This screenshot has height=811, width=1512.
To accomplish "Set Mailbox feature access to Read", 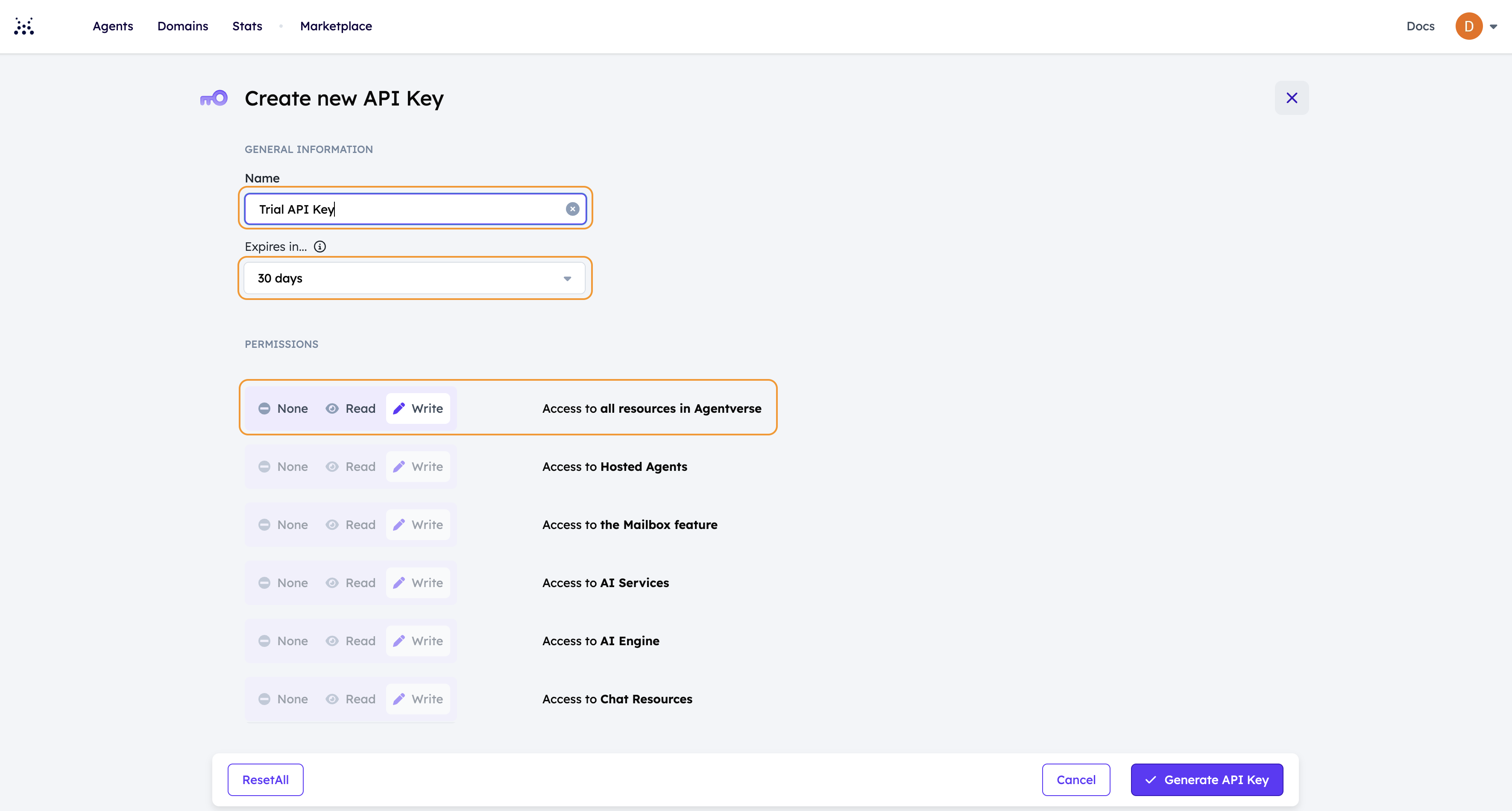I will click(351, 525).
